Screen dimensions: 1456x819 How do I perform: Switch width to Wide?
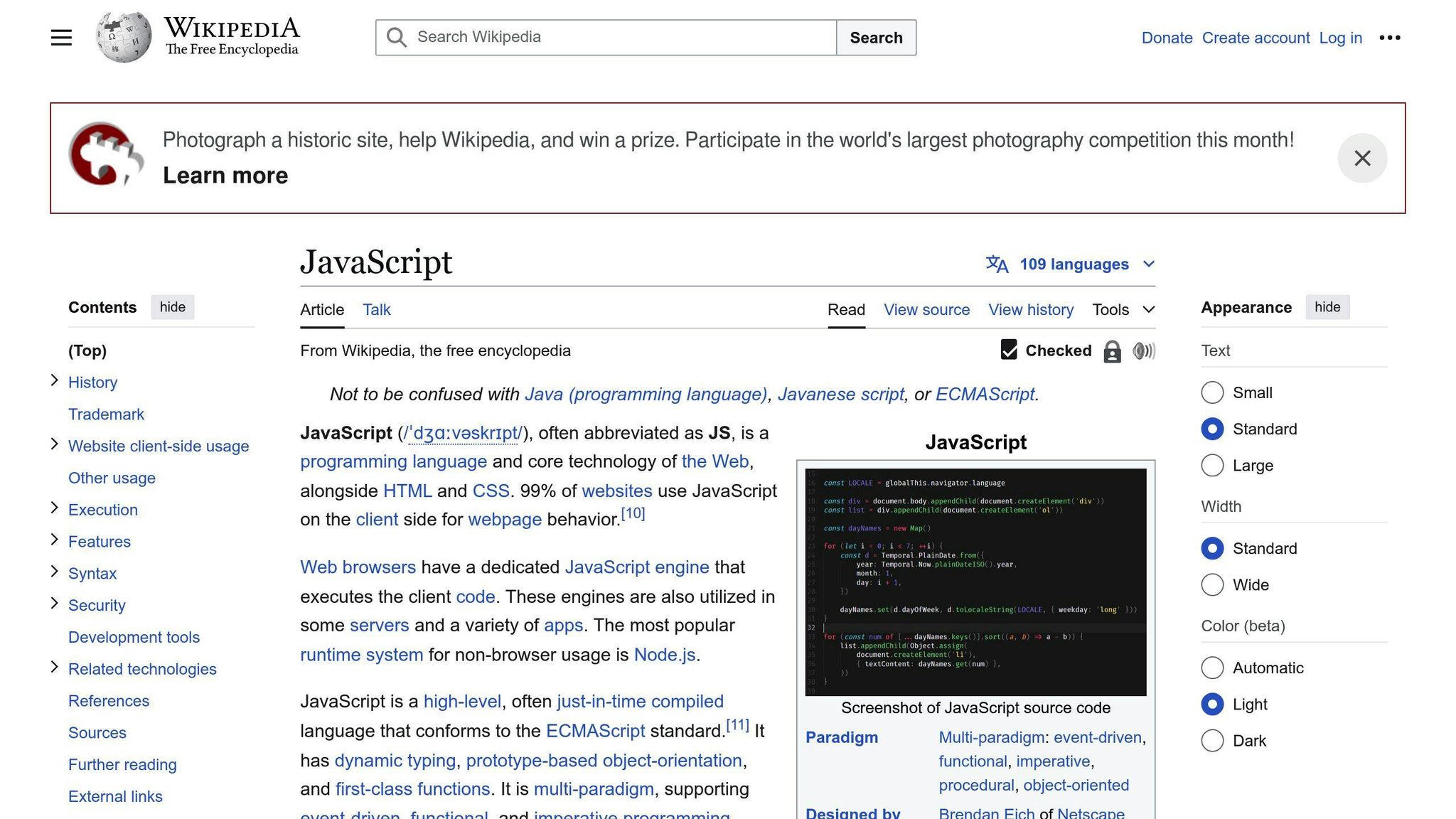point(1212,584)
